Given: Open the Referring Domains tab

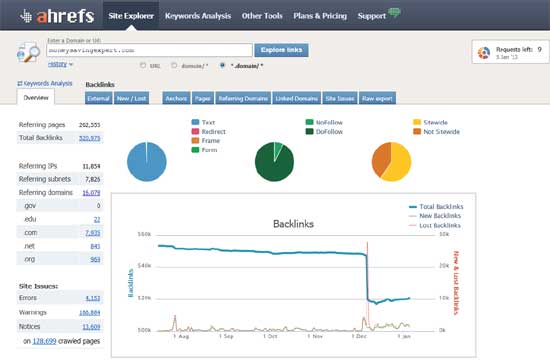Looking at the screenshot, I should (243, 98).
